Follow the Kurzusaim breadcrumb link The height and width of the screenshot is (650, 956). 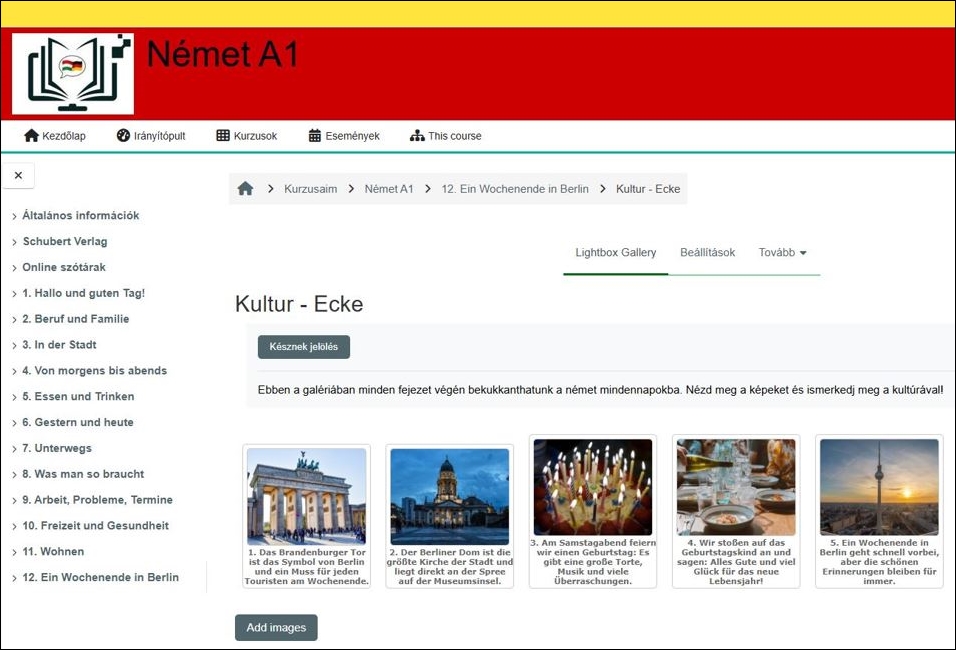[310, 189]
